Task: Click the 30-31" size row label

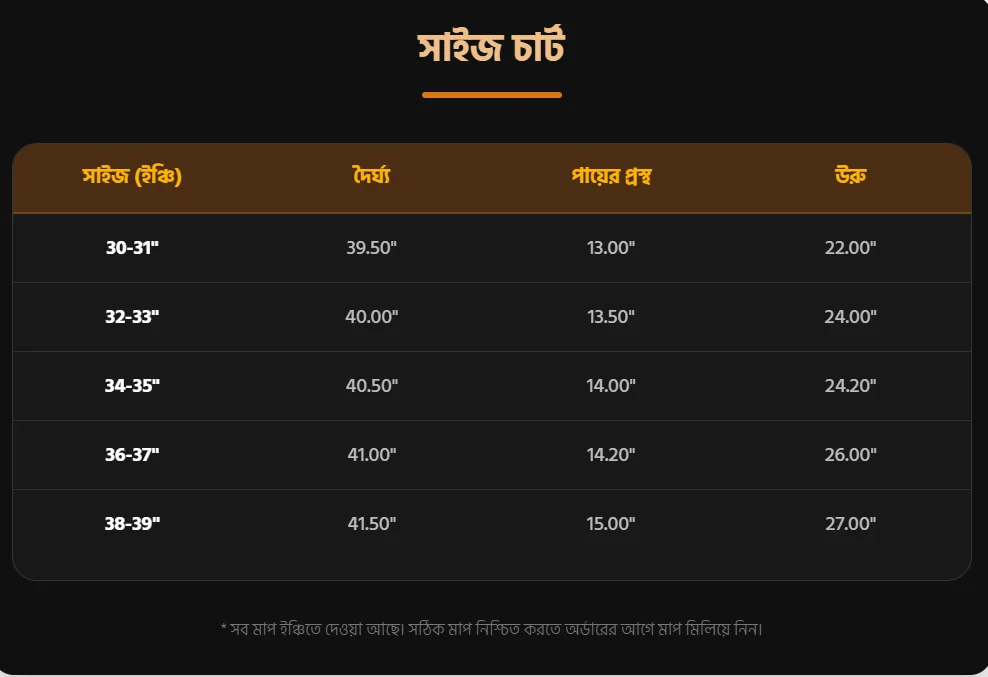Action: point(132,248)
